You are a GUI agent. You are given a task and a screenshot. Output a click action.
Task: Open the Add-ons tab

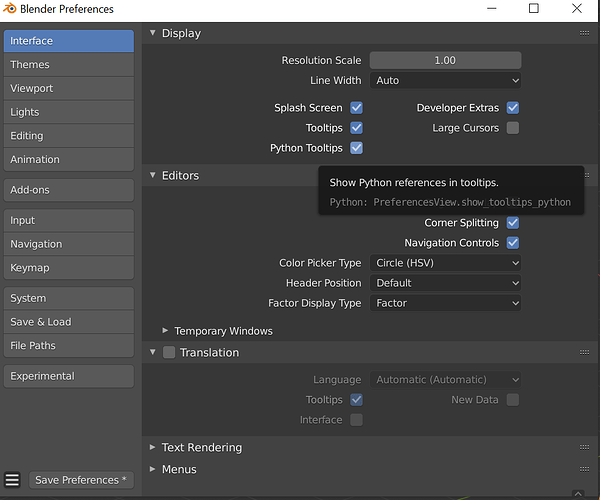coord(69,190)
